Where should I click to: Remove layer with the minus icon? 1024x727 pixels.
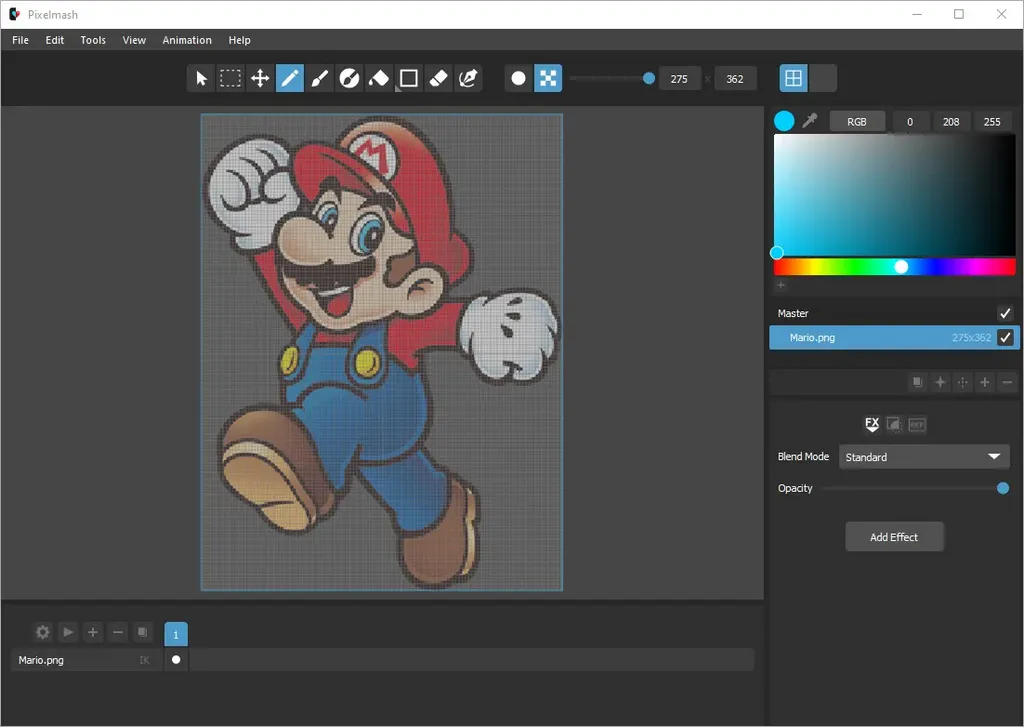pyautogui.click(x=1008, y=382)
